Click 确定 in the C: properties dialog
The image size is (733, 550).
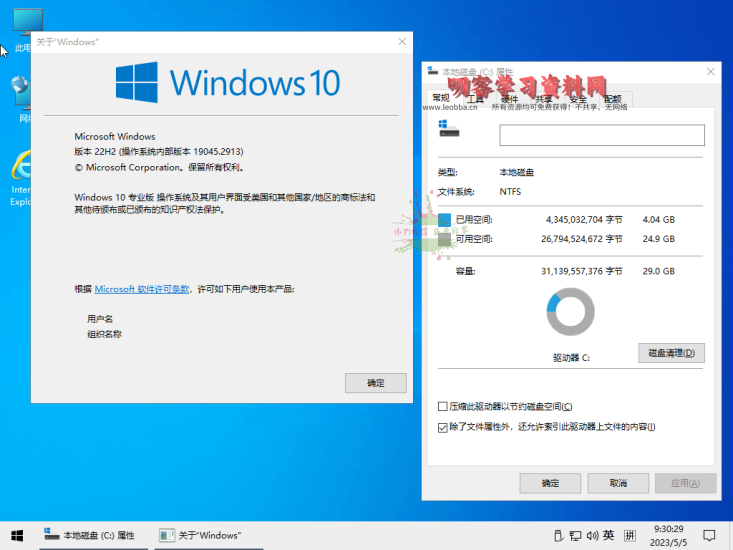click(x=550, y=483)
